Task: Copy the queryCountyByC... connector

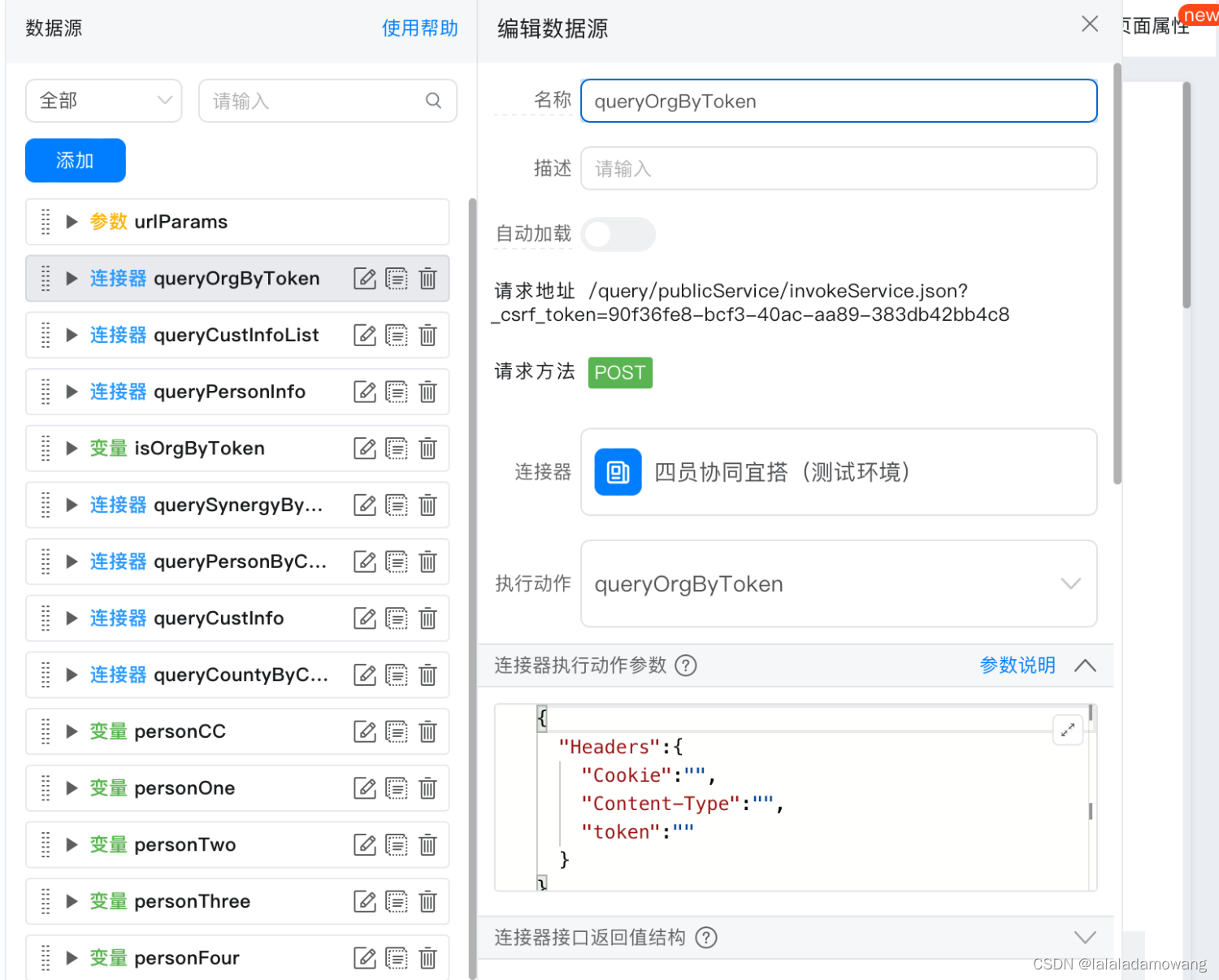Action: click(397, 675)
